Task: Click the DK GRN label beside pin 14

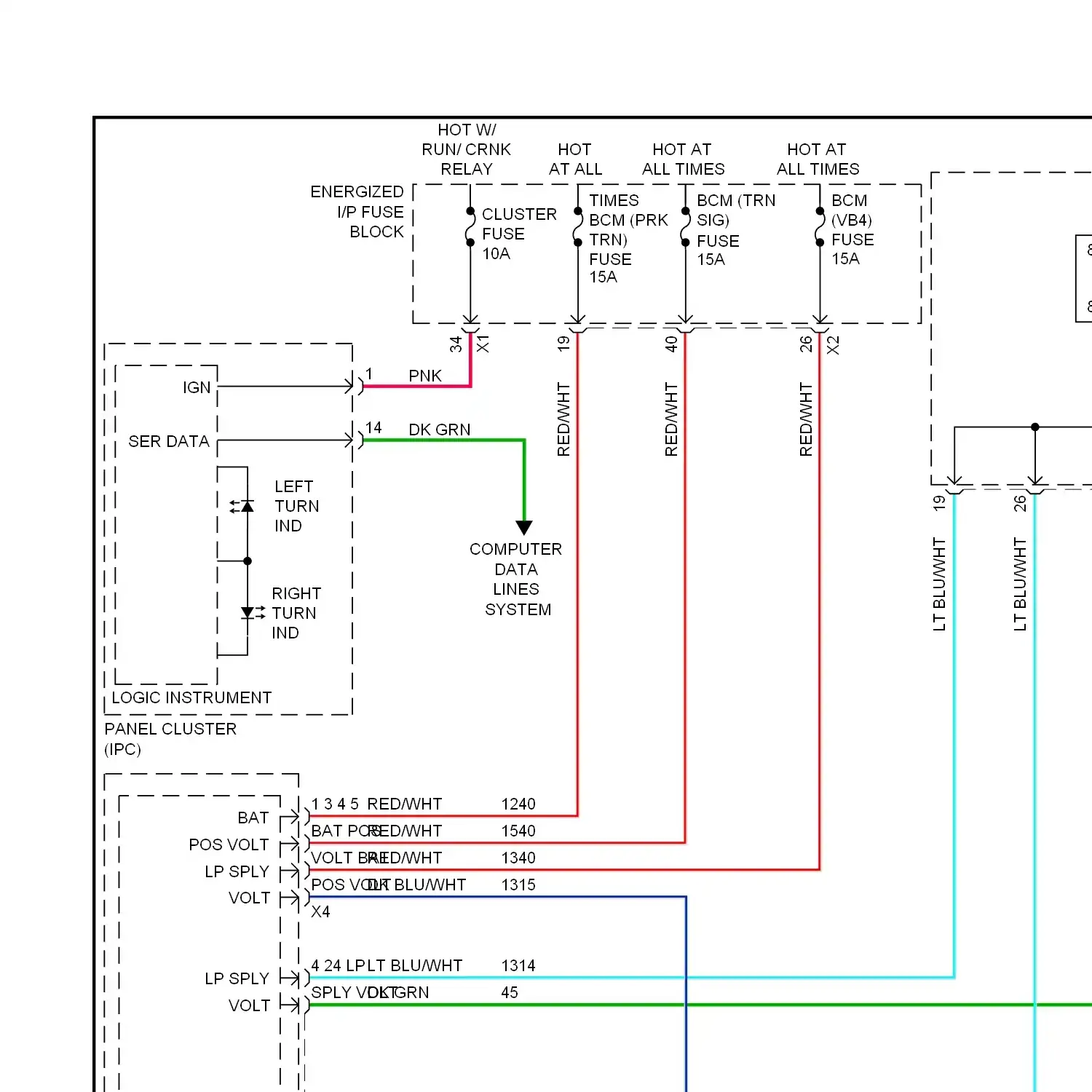Action: pos(440,430)
